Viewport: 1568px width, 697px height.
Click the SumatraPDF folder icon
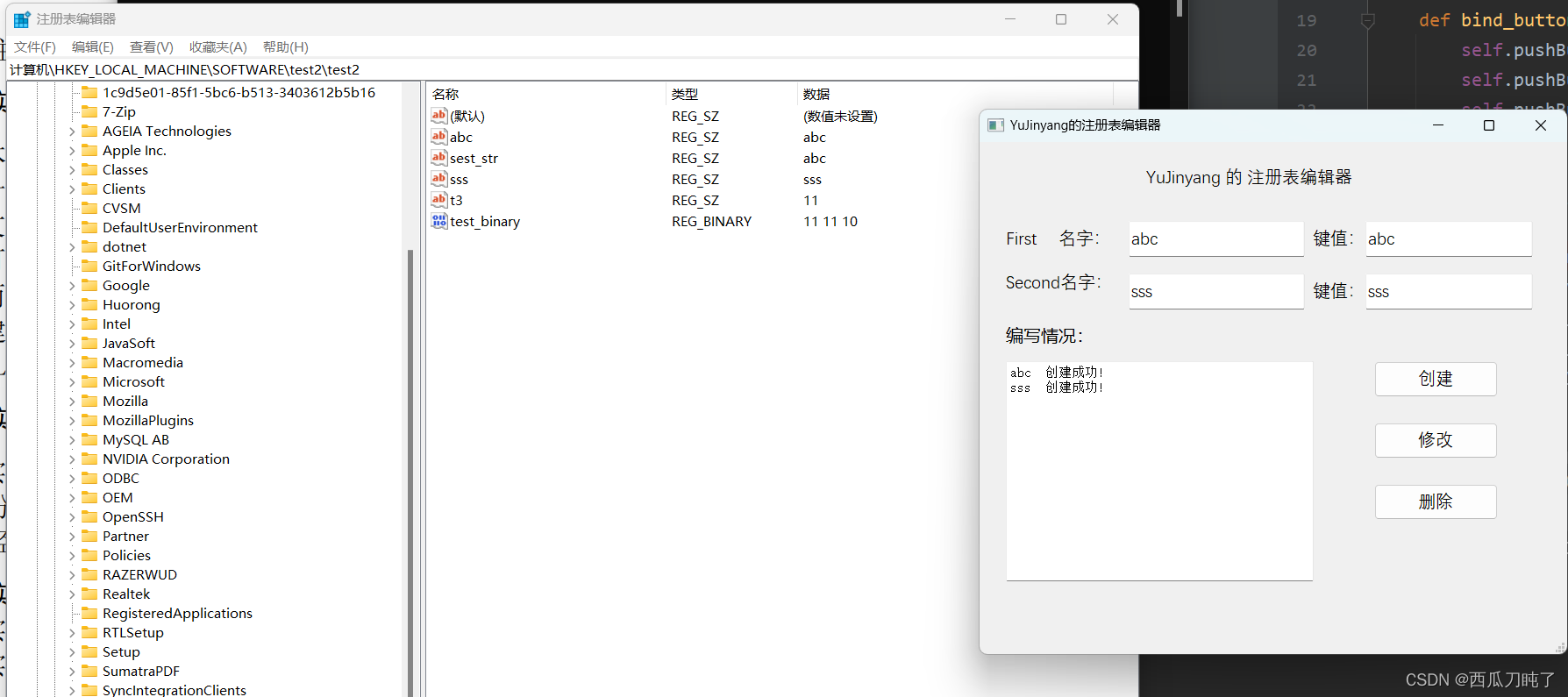pos(89,671)
